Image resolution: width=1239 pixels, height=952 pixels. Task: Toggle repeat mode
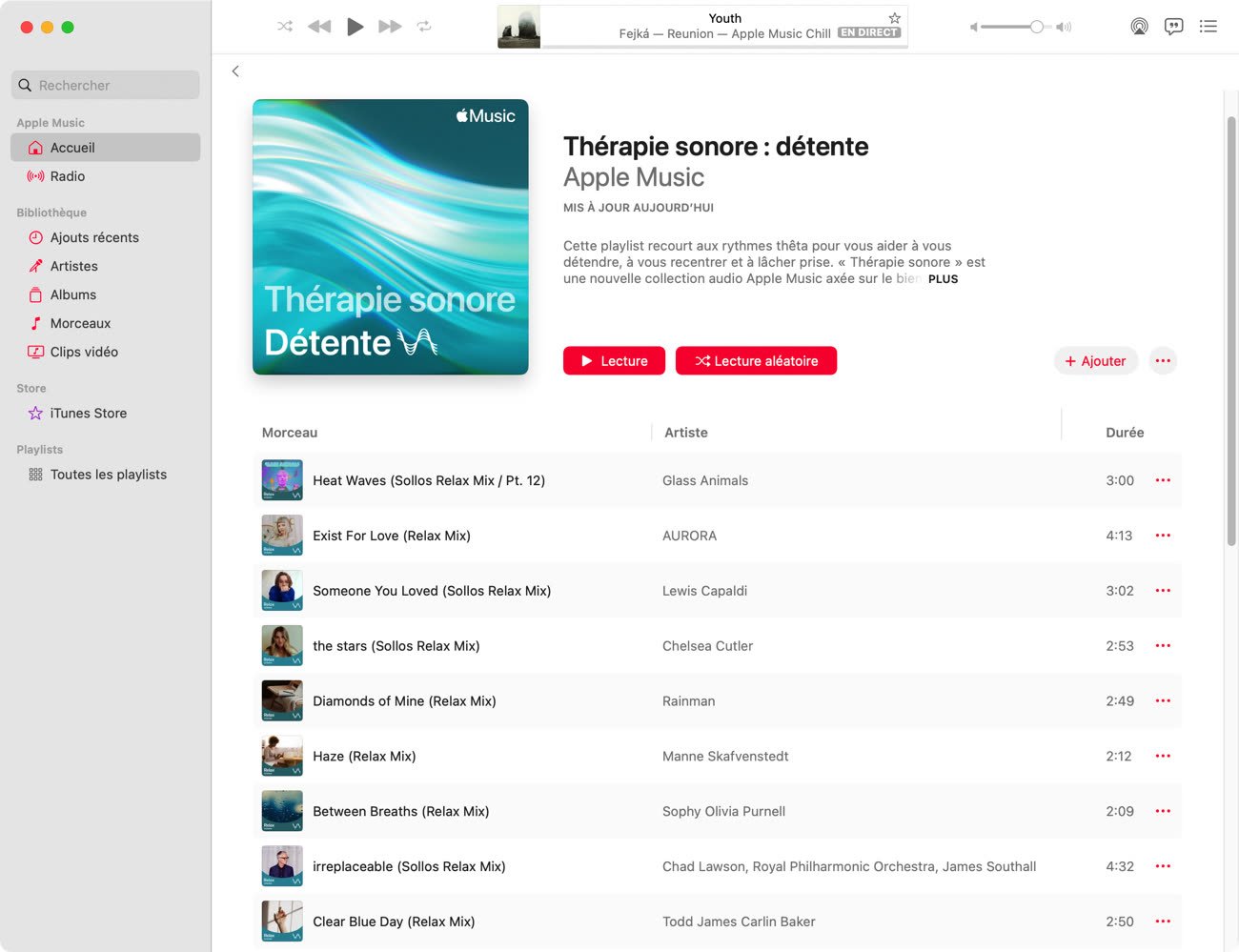click(x=424, y=27)
